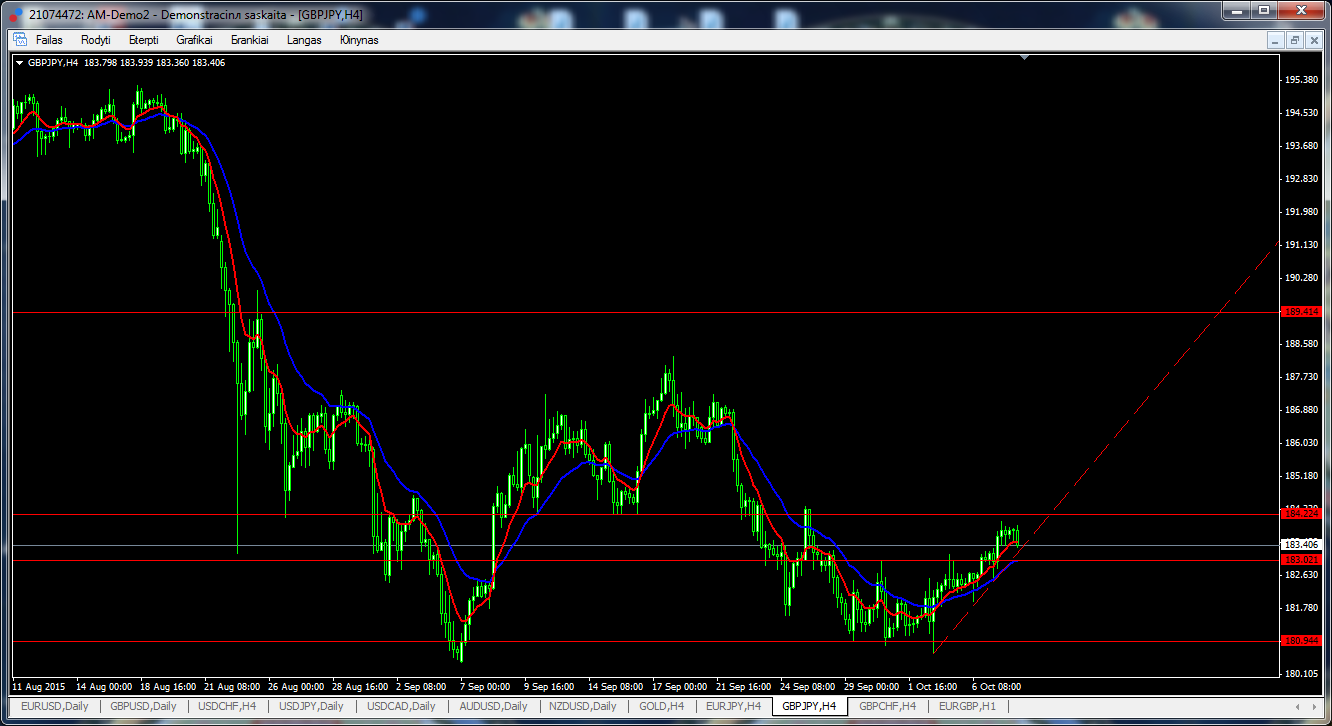
Task: Close the inner GBPJPY chart window
Action: (1313, 40)
